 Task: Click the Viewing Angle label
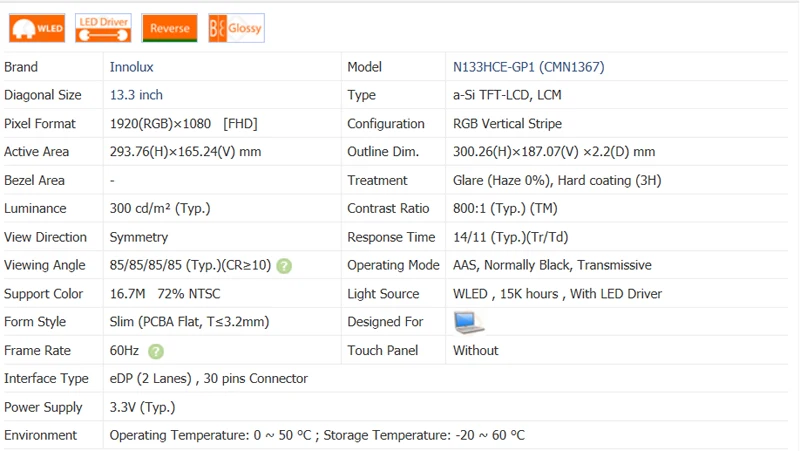click(x=45, y=265)
